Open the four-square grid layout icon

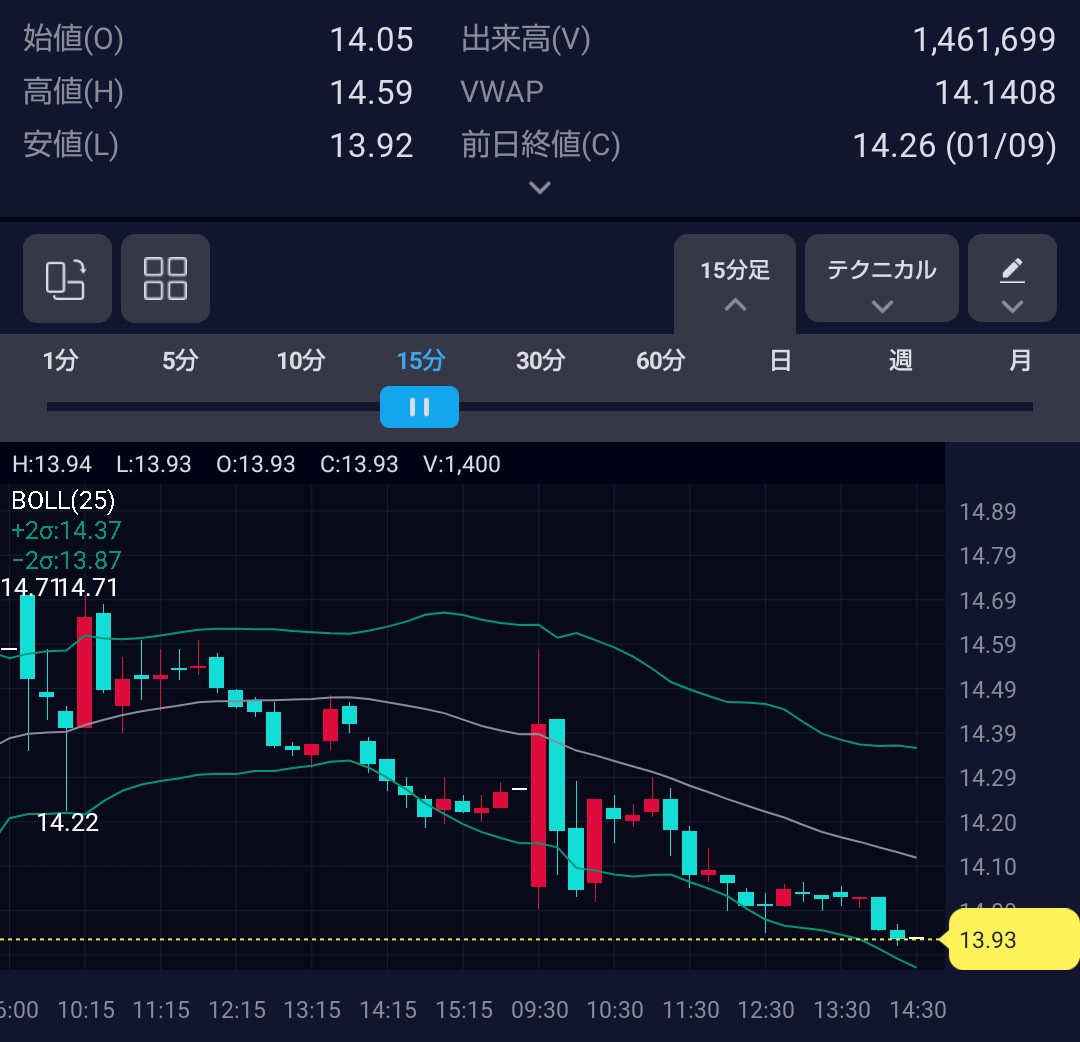[165, 278]
